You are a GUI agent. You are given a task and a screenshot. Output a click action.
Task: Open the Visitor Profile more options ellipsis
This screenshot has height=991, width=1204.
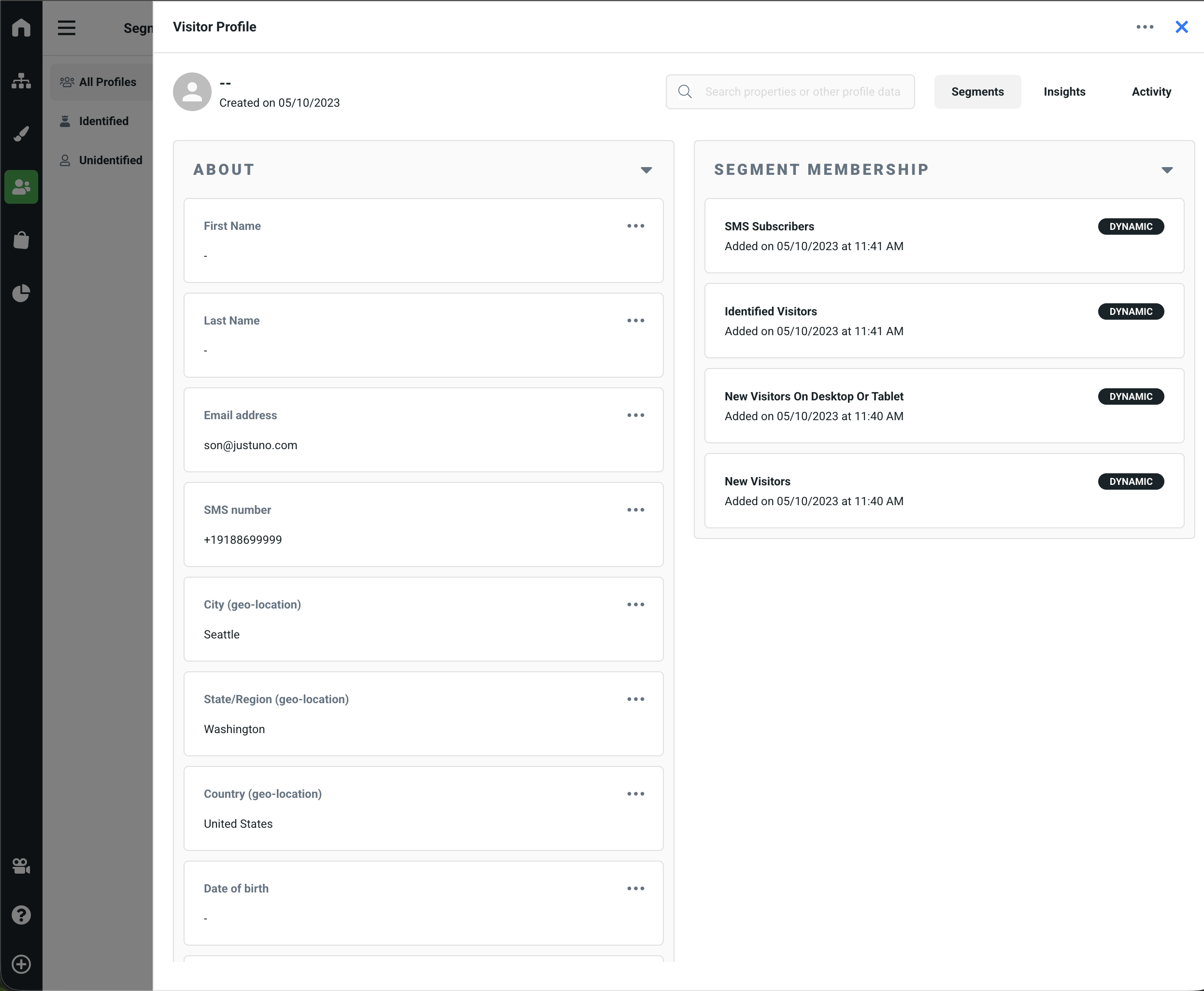[x=1145, y=27]
